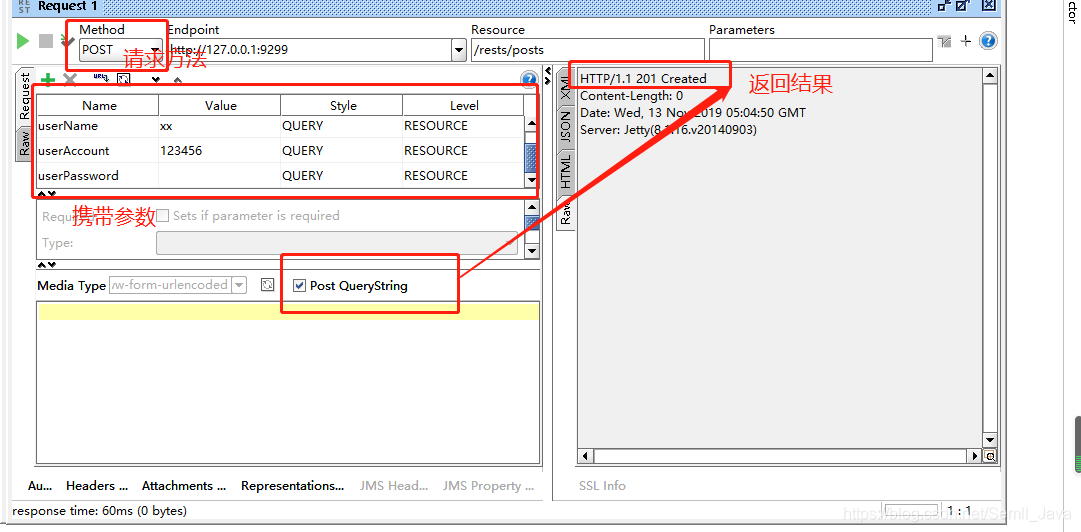
Task: Click the parameter table scrollbar up arrow
Action: 531,124
